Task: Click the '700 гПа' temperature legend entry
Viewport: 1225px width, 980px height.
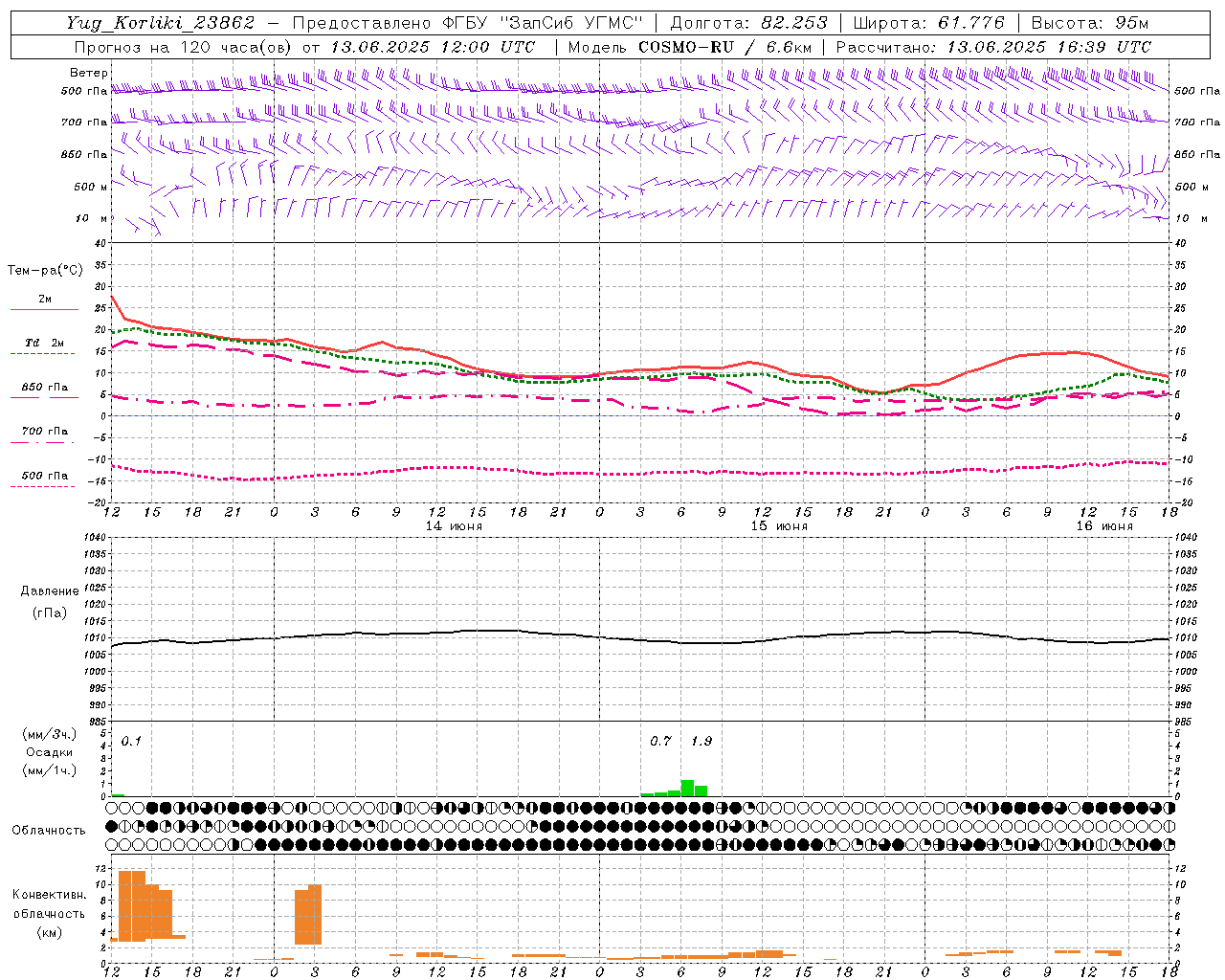Action: pyautogui.click(x=45, y=432)
